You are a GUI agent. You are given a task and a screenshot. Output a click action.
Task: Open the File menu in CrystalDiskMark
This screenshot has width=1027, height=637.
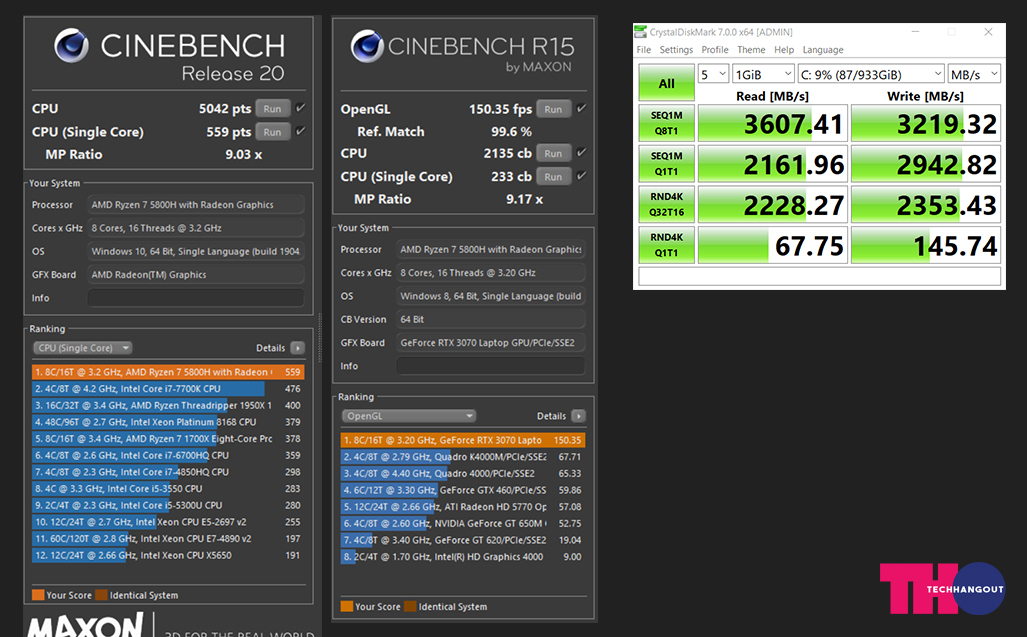pos(644,50)
